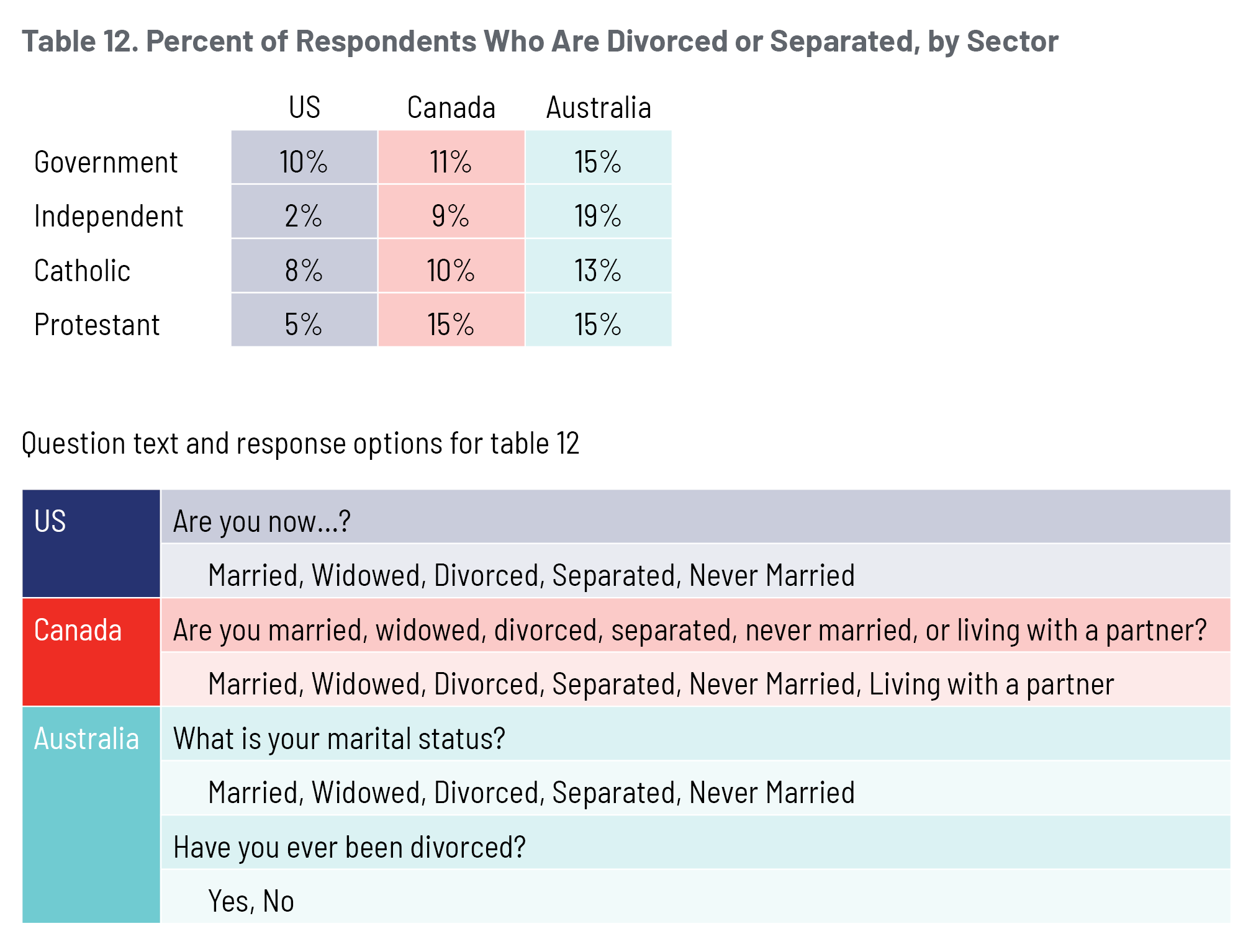Select the 13% Australia Catholic cell
The image size is (1256, 952).
[598, 271]
